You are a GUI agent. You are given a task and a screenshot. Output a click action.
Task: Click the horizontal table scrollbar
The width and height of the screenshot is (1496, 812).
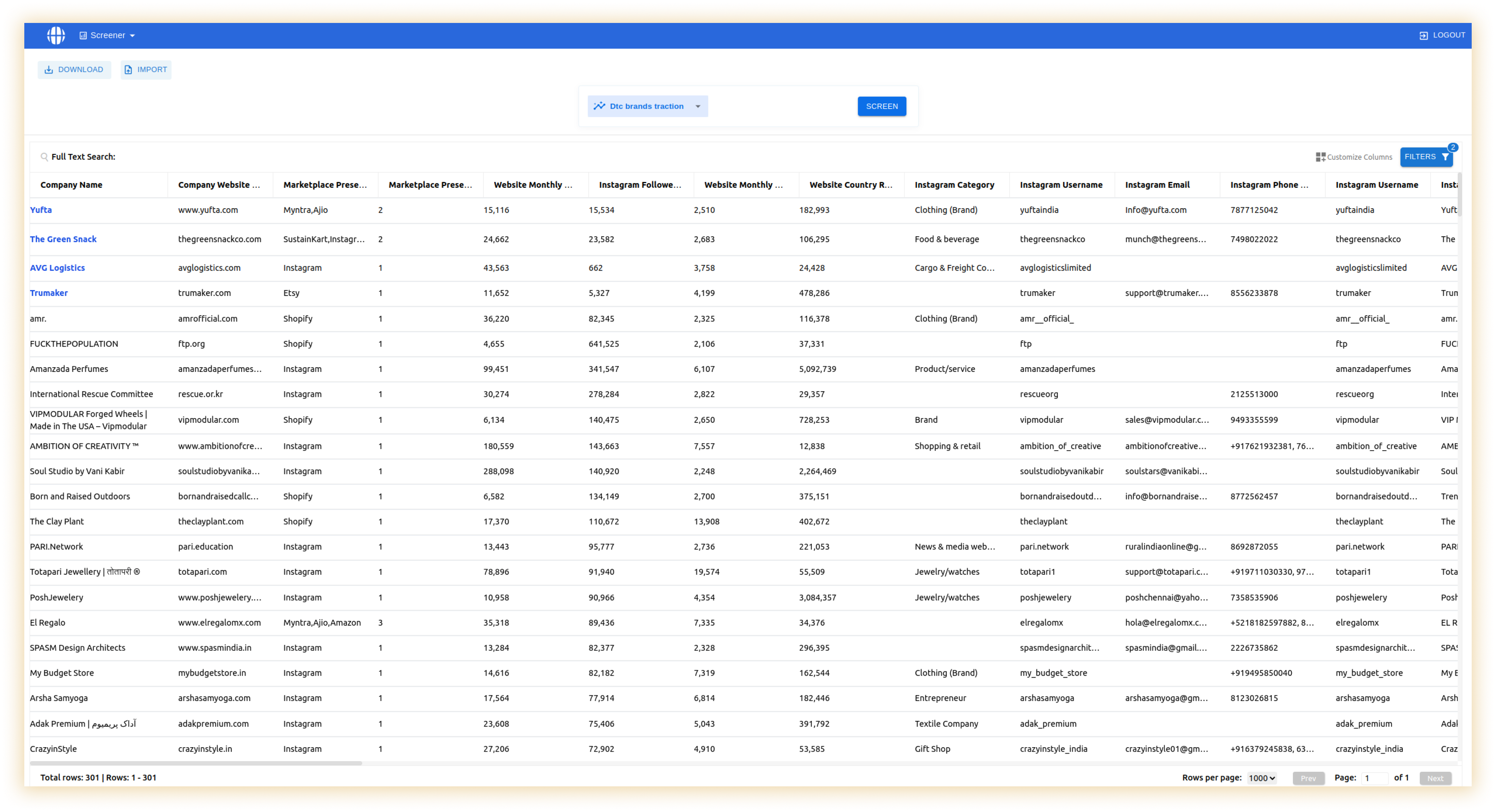(196, 764)
